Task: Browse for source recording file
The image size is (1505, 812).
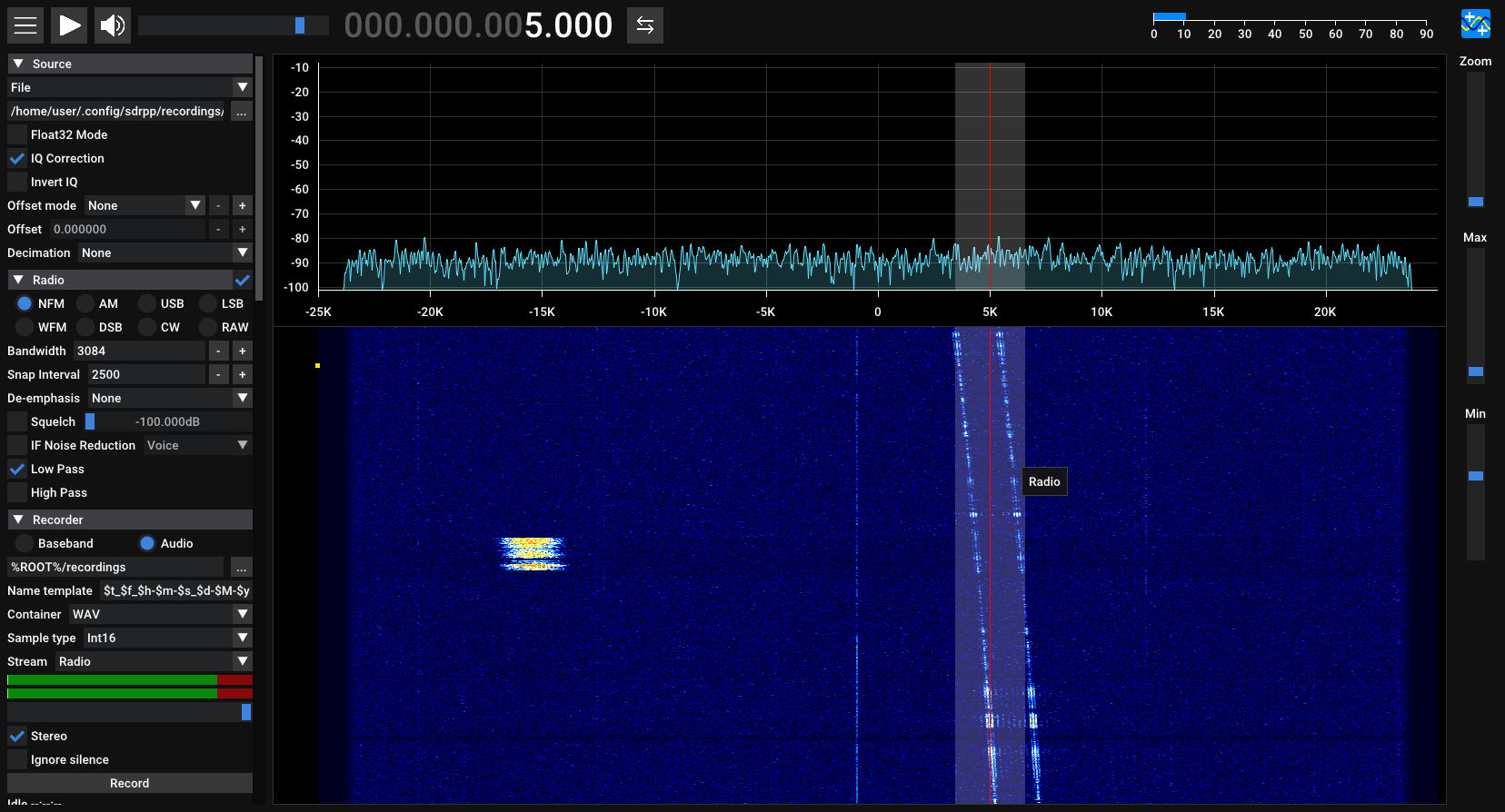Action: coord(241,112)
